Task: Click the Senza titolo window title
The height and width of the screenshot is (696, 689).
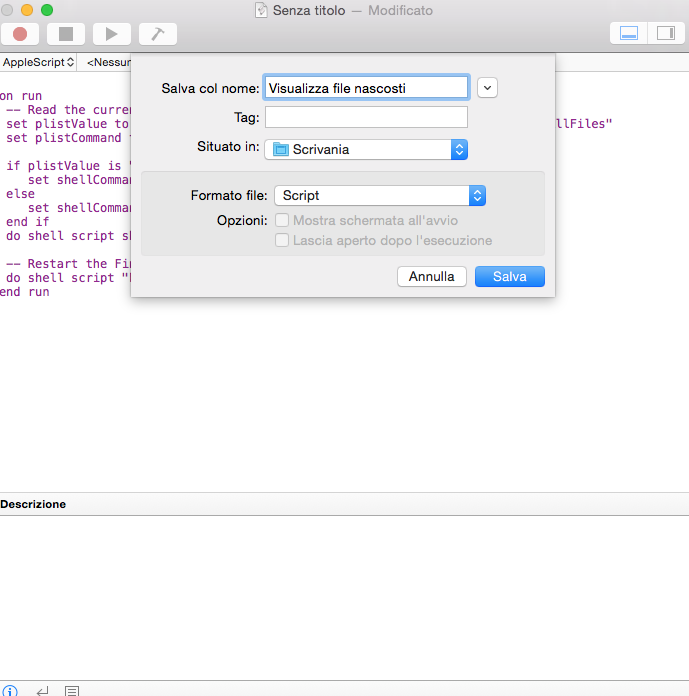Action: pyautogui.click(x=309, y=10)
